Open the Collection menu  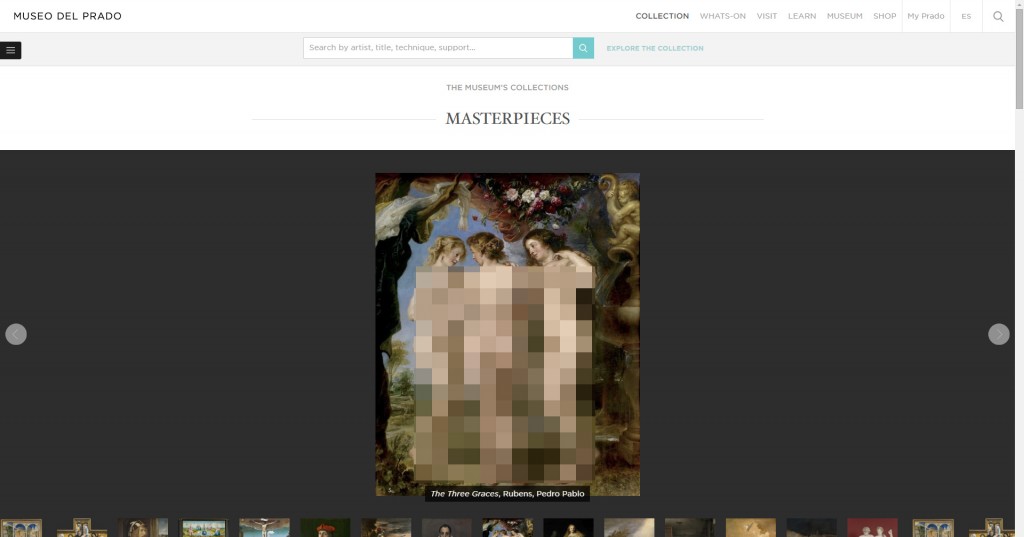tap(662, 16)
